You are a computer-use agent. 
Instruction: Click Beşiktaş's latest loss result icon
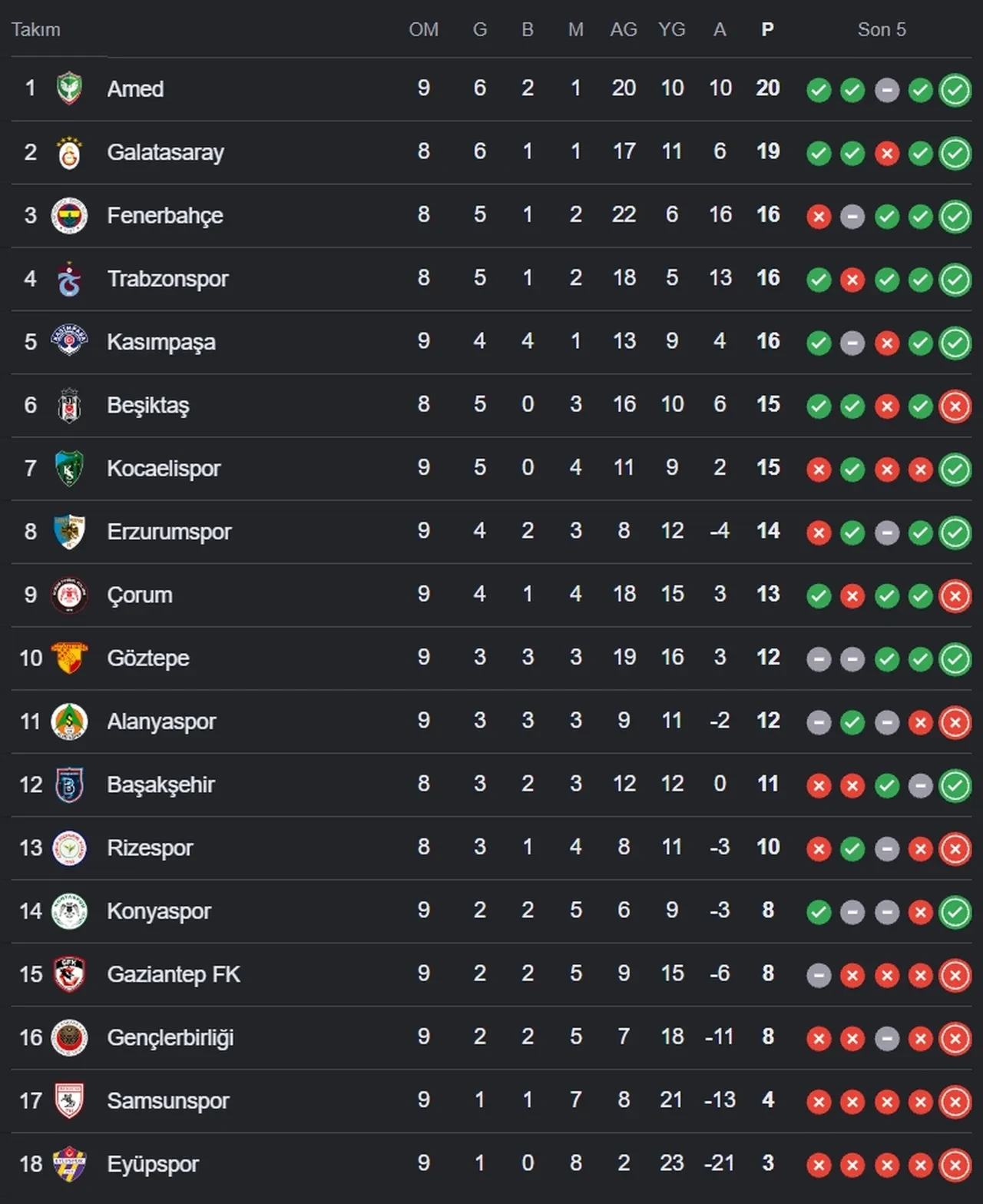[x=955, y=406]
